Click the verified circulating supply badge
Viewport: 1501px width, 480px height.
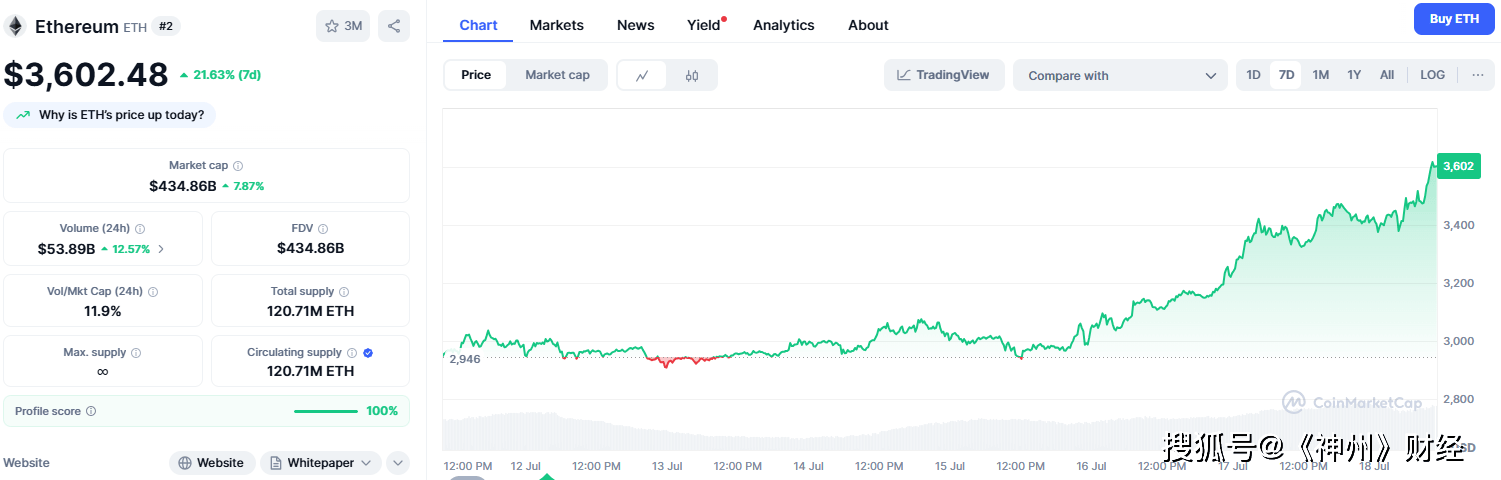pos(368,353)
